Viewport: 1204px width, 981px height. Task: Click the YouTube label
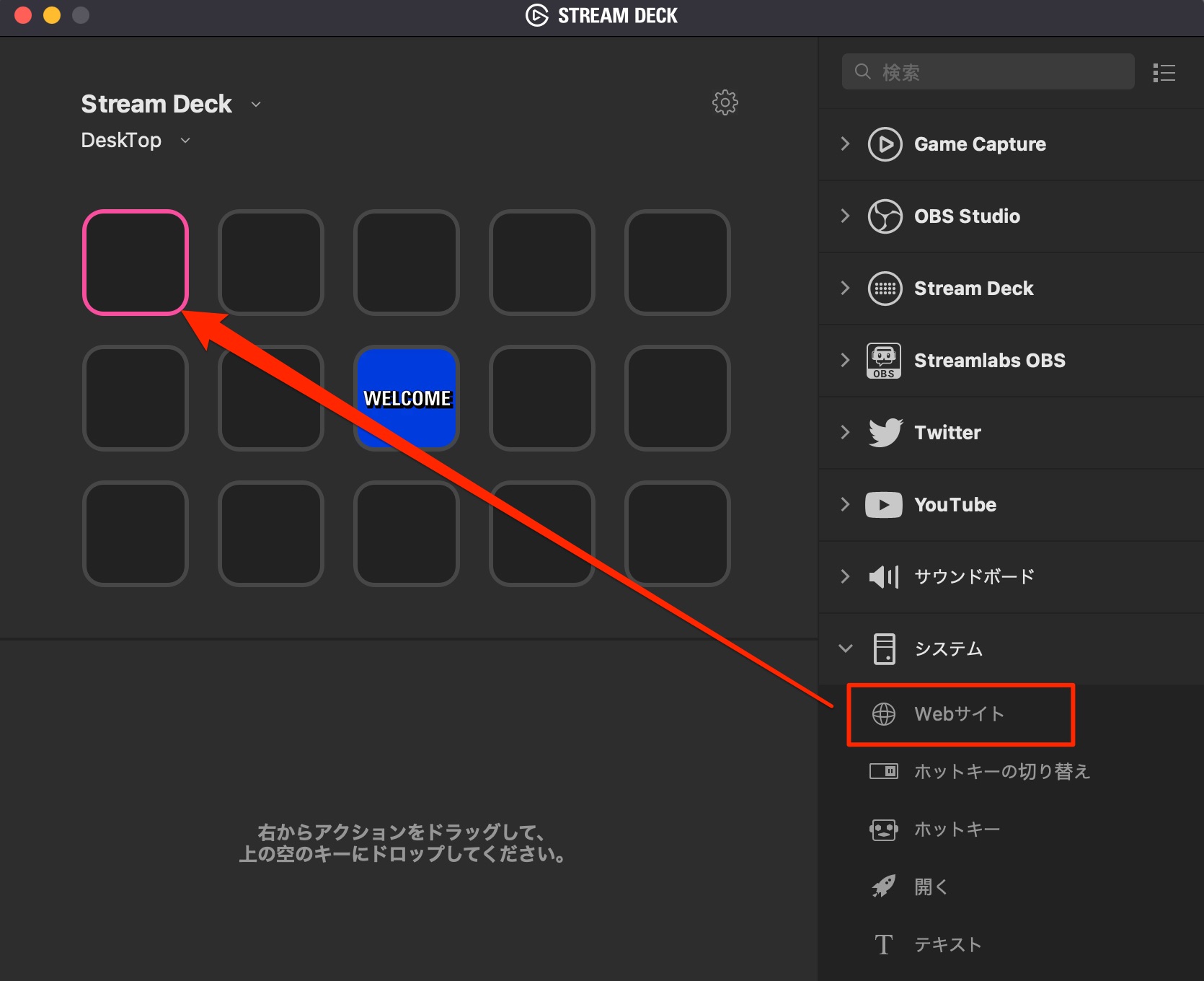pos(955,505)
